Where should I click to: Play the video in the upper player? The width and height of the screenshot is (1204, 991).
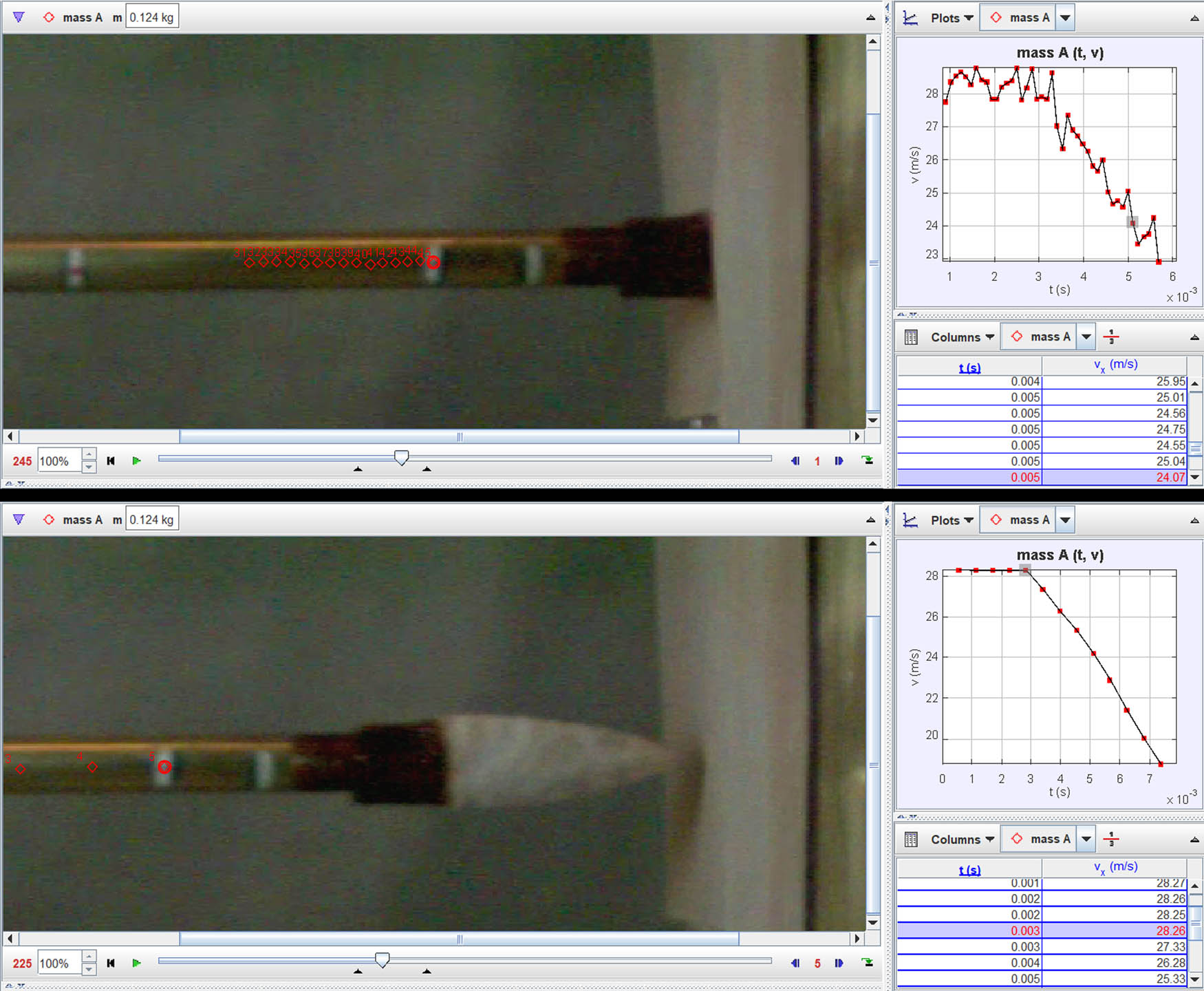[x=136, y=461]
